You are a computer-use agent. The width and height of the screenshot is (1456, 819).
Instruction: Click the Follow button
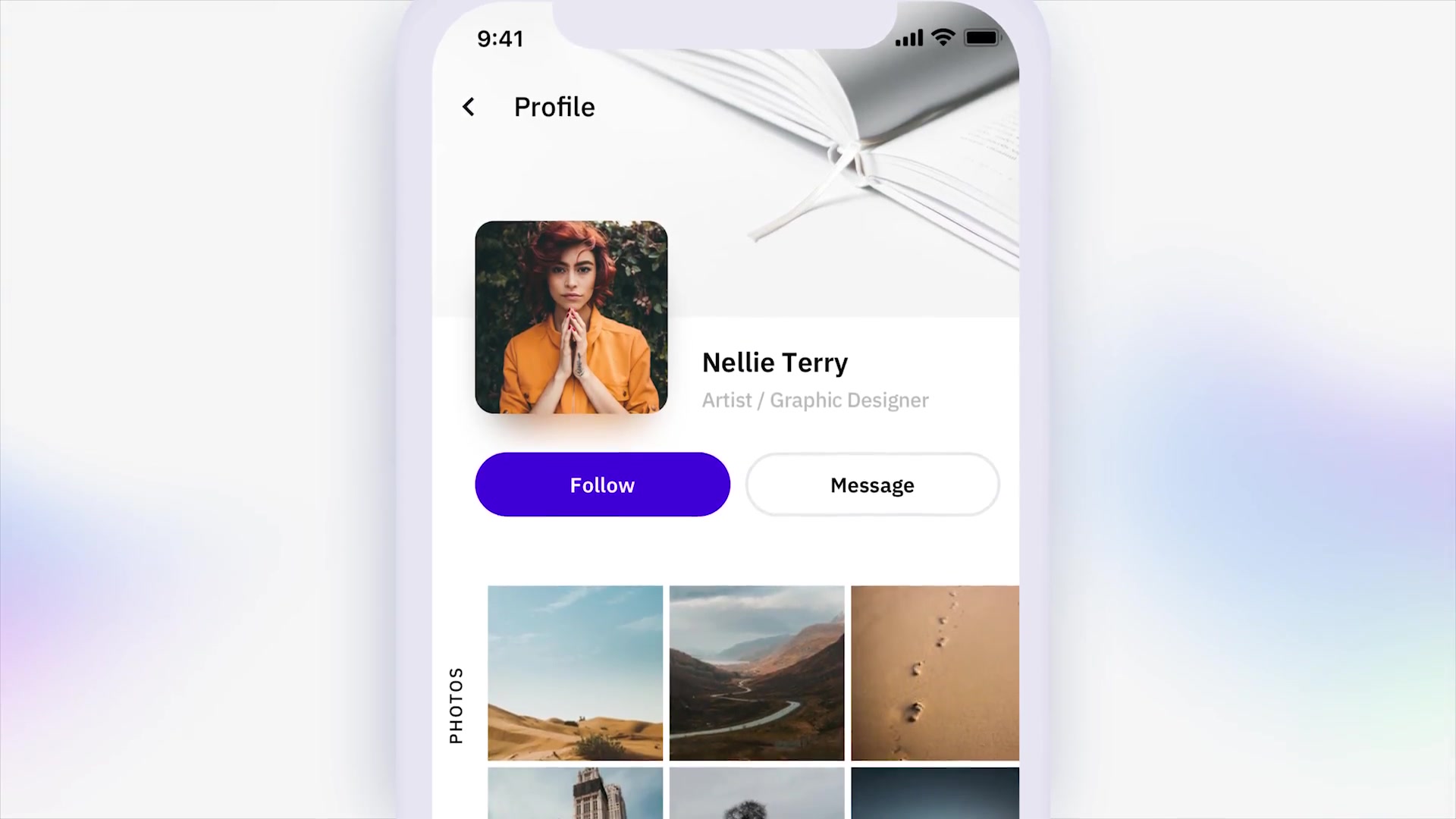click(x=602, y=484)
